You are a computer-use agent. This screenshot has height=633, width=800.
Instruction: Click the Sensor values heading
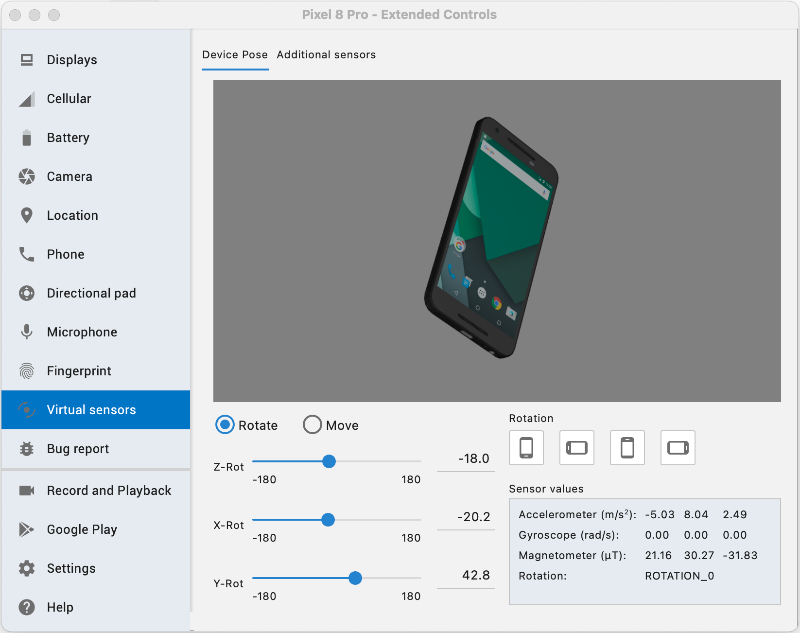[546, 489]
